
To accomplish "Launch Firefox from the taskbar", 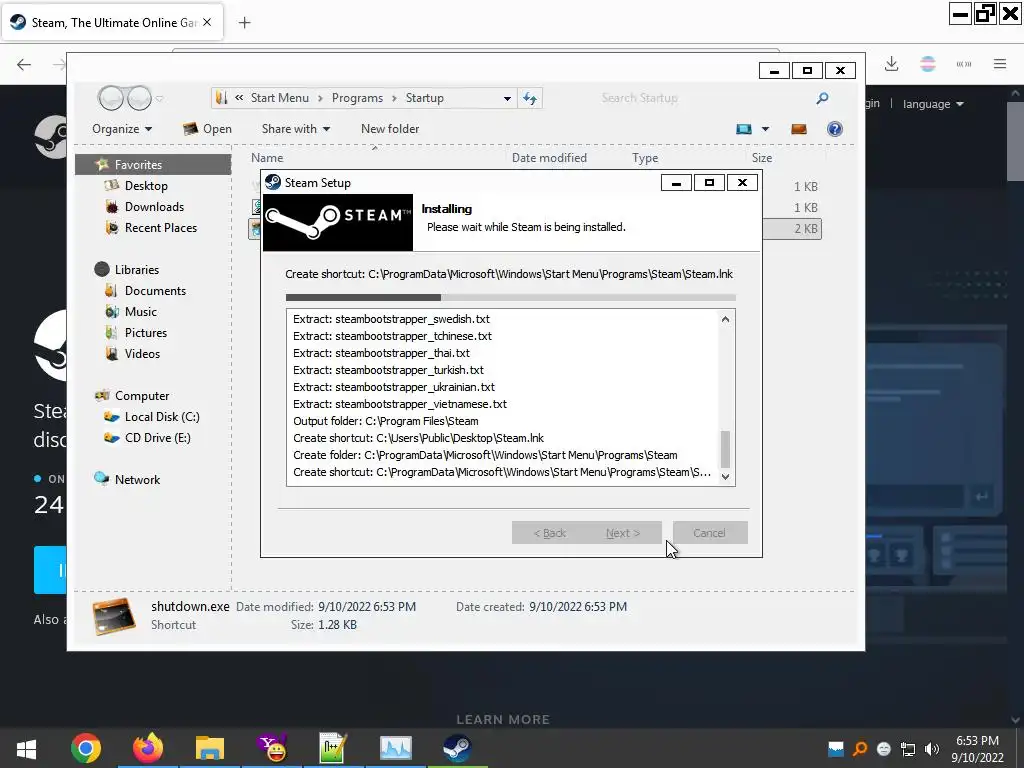I will coord(148,748).
